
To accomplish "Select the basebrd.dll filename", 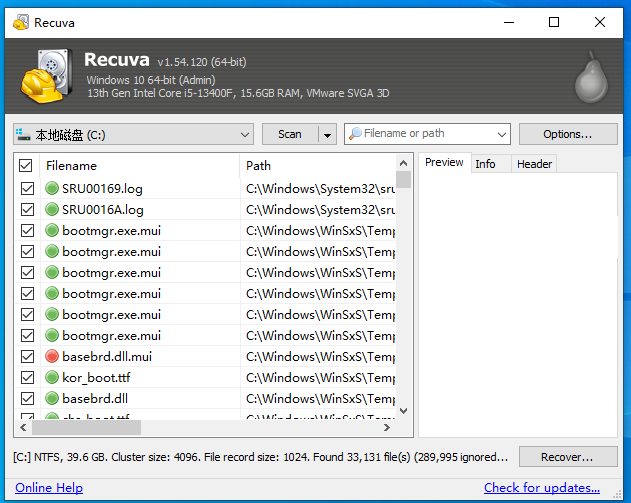I will (95, 398).
